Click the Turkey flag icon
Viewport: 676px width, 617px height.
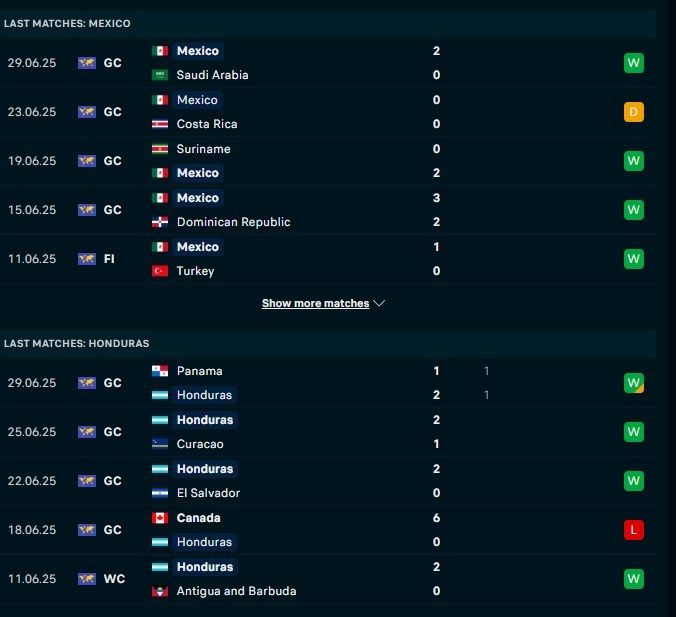coord(160,271)
